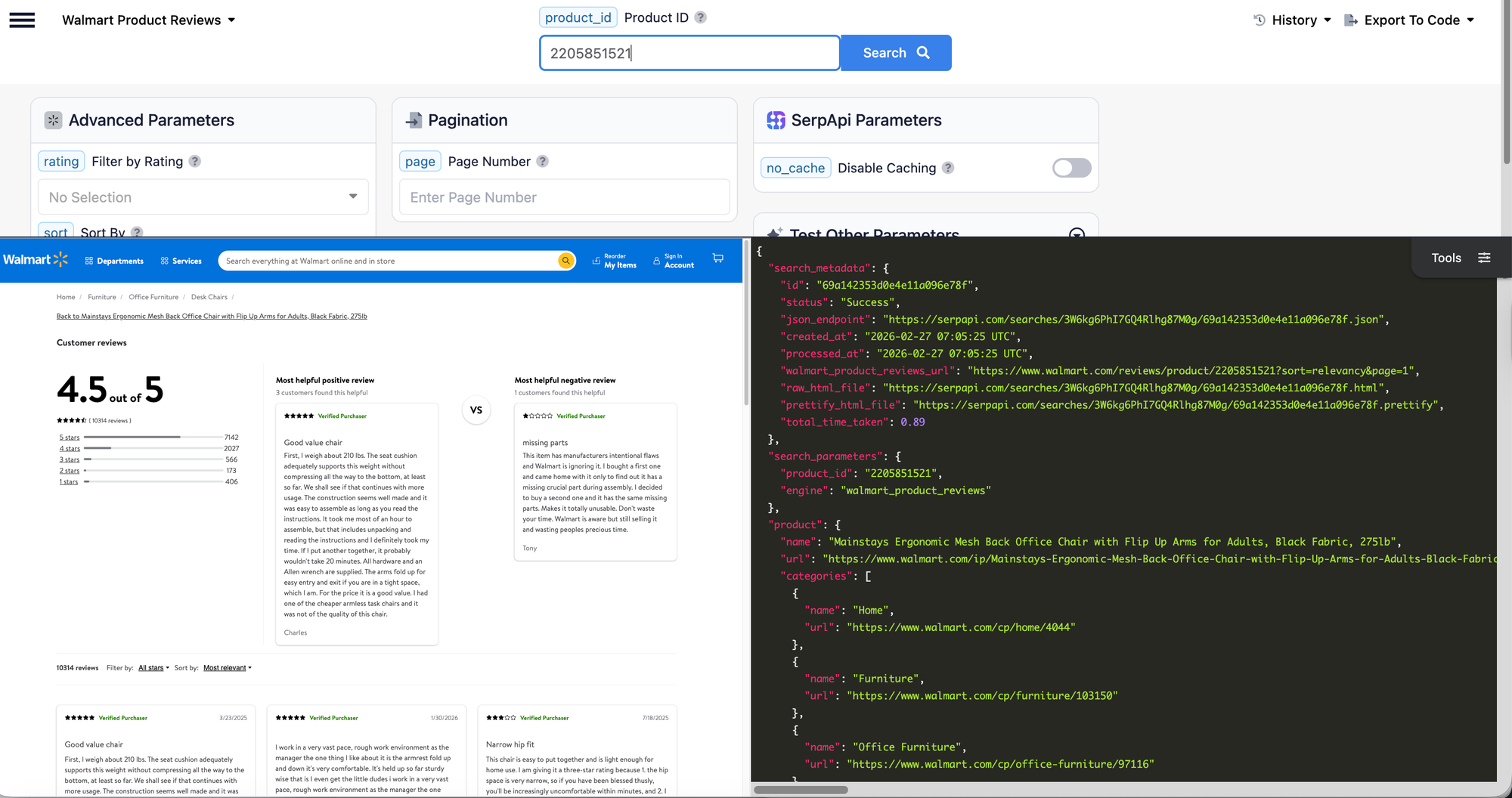The image size is (1512, 798).
Task: Click the Back to Mainstays chair link
Action: point(212,317)
